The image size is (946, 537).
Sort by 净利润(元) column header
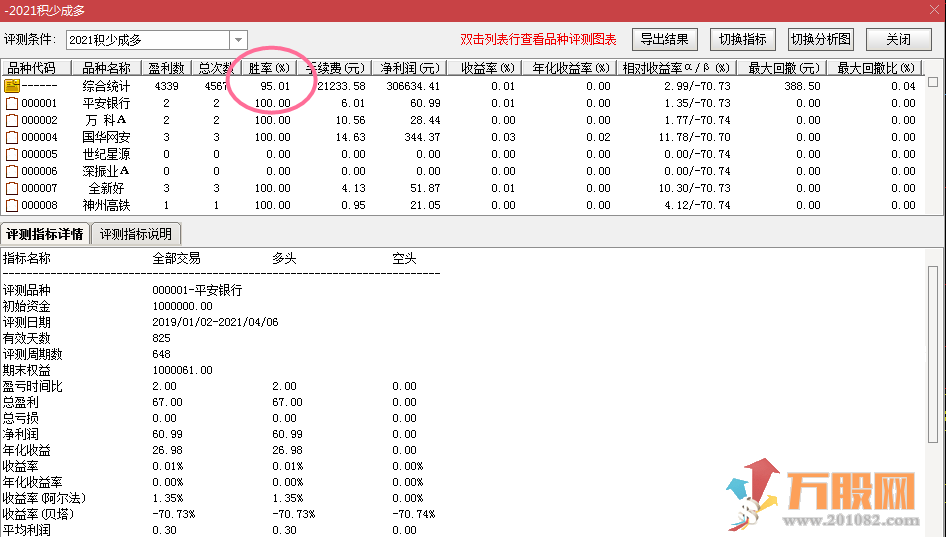coord(410,68)
